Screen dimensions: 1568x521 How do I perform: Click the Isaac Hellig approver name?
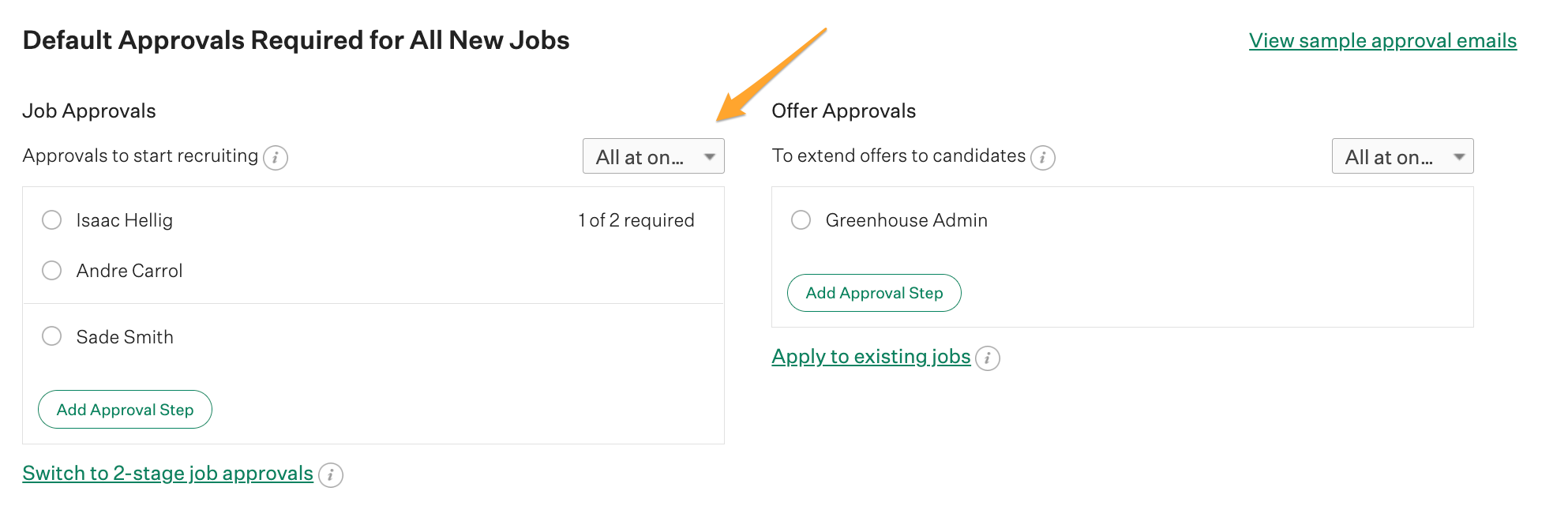pyautogui.click(x=124, y=221)
